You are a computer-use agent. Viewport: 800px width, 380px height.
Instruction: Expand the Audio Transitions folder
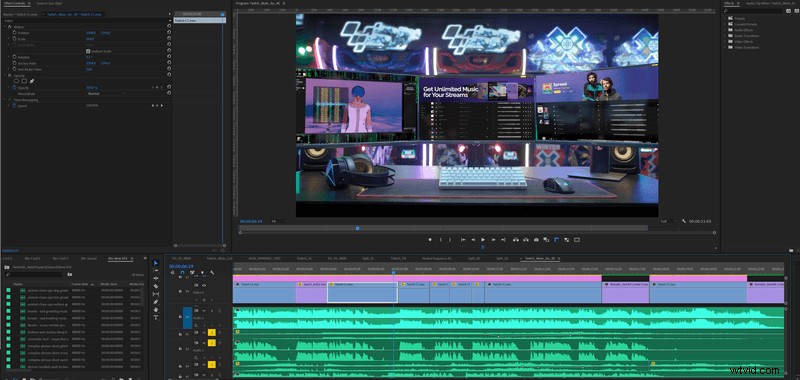pos(725,36)
